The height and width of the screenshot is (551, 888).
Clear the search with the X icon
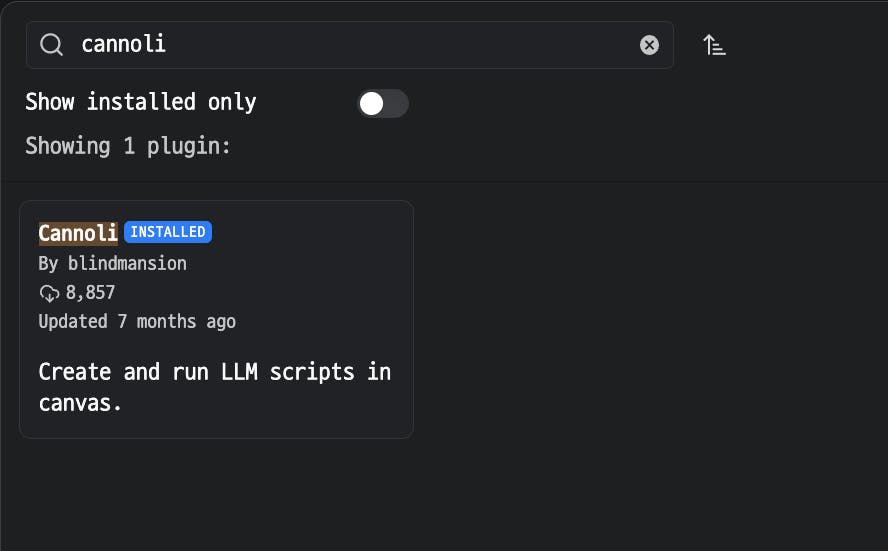tap(649, 45)
